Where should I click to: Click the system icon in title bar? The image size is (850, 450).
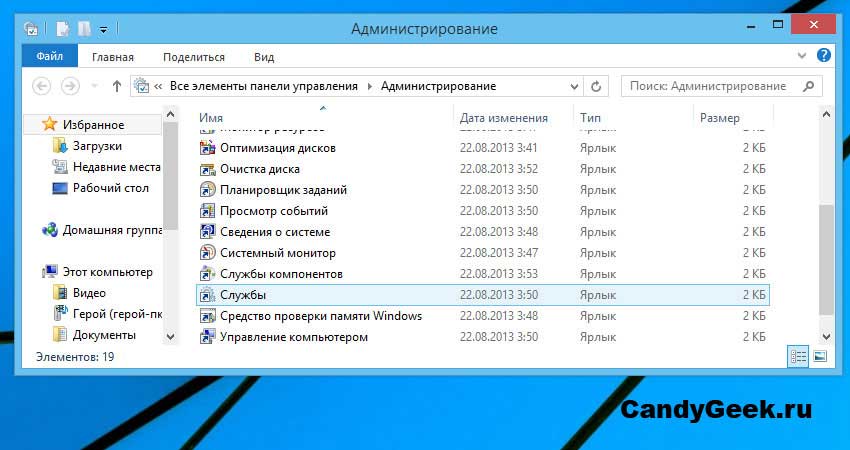pyautogui.click(x=32, y=29)
